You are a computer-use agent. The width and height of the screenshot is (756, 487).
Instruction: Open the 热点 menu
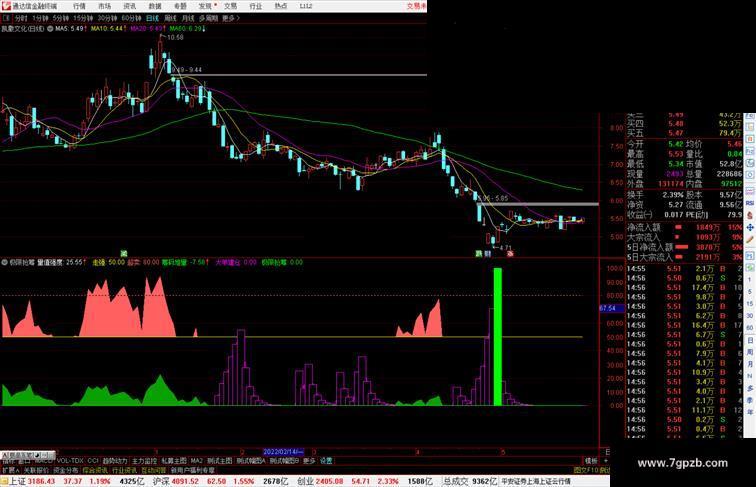tap(281, 6)
